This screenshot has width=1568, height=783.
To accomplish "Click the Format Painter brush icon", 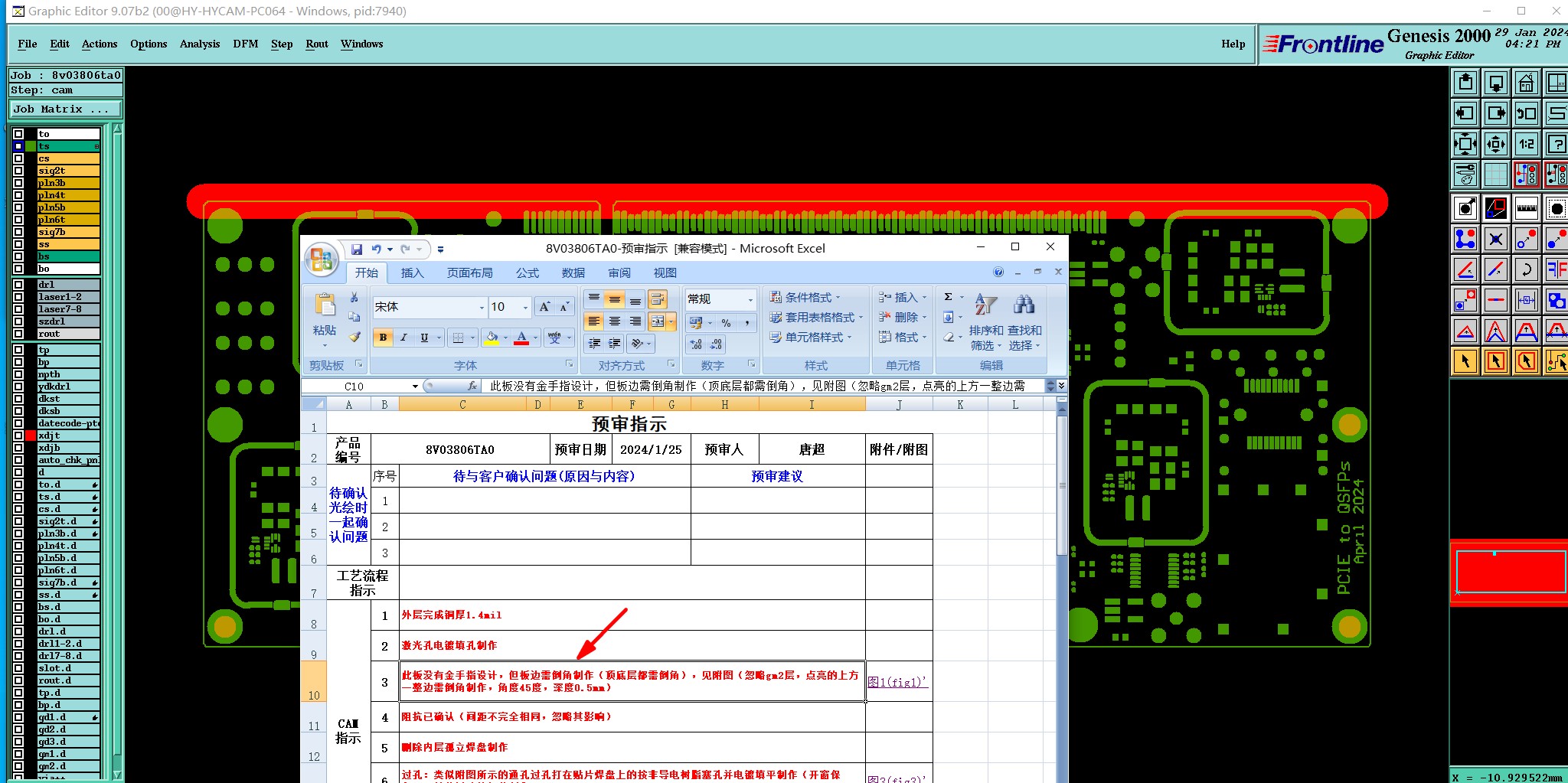I will pos(354,337).
